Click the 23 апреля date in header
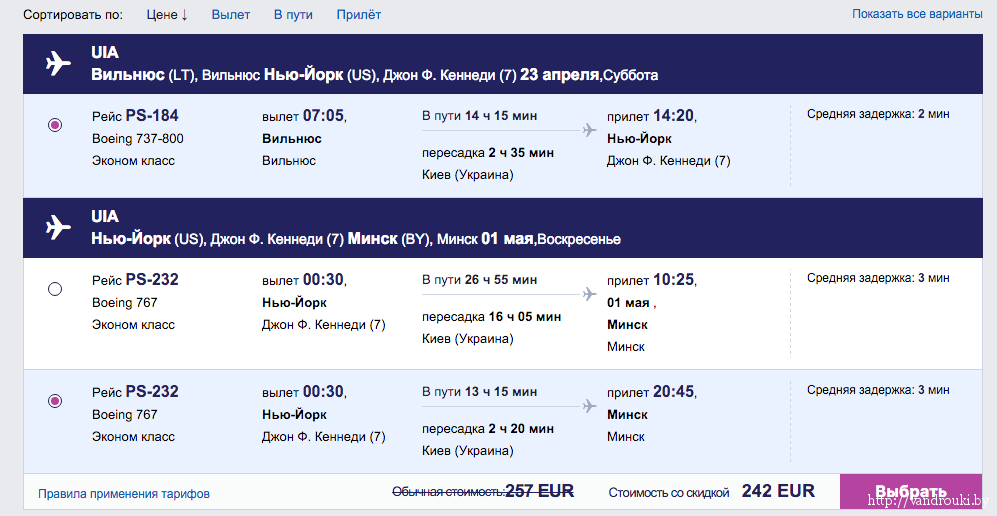The height and width of the screenshot is (516, 997). coord(559,75)
